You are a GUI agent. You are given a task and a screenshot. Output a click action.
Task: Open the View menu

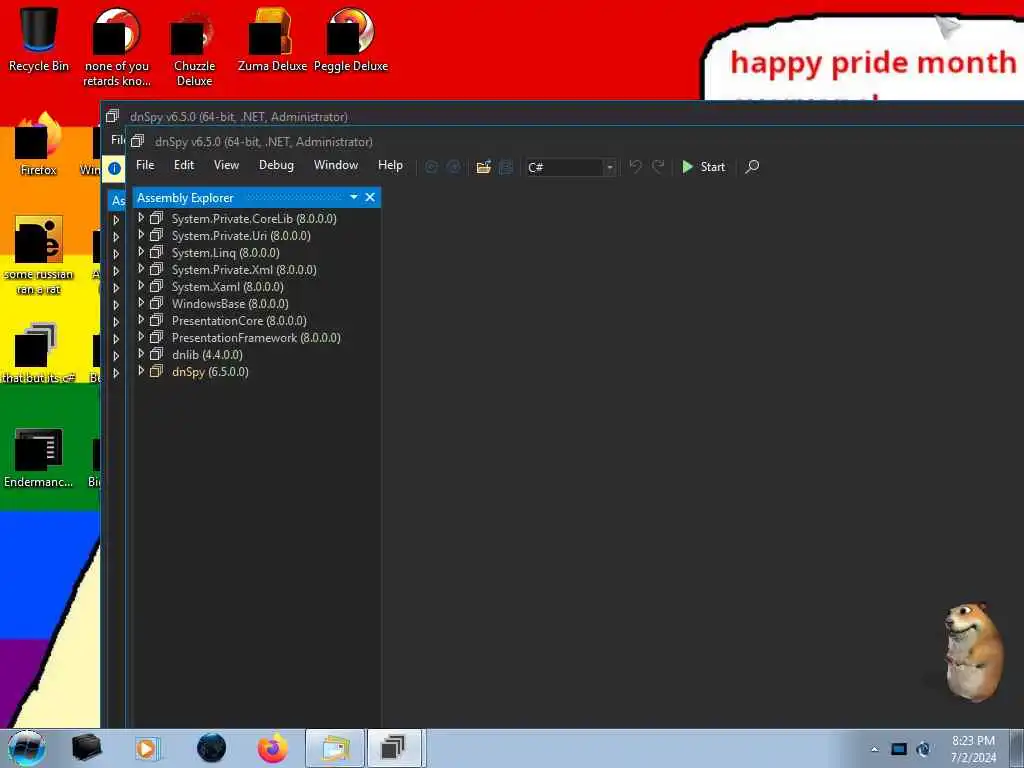[226, 165]
